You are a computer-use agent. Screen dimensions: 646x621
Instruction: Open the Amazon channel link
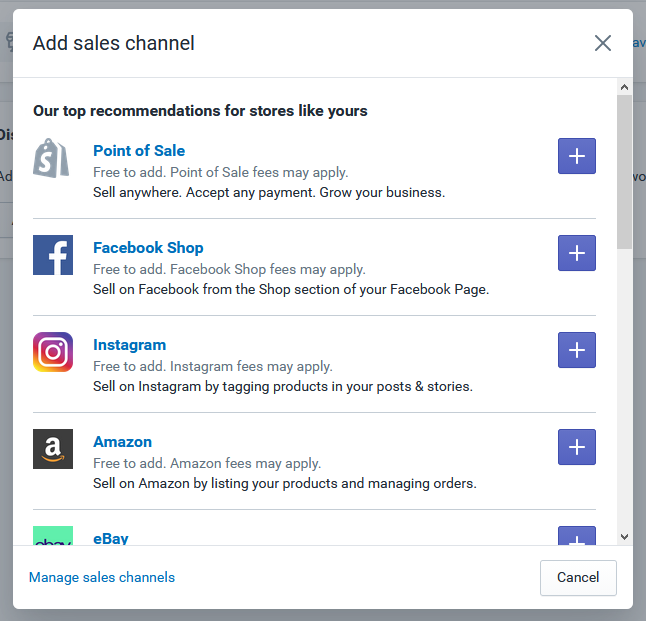click(x=123, y=442)
